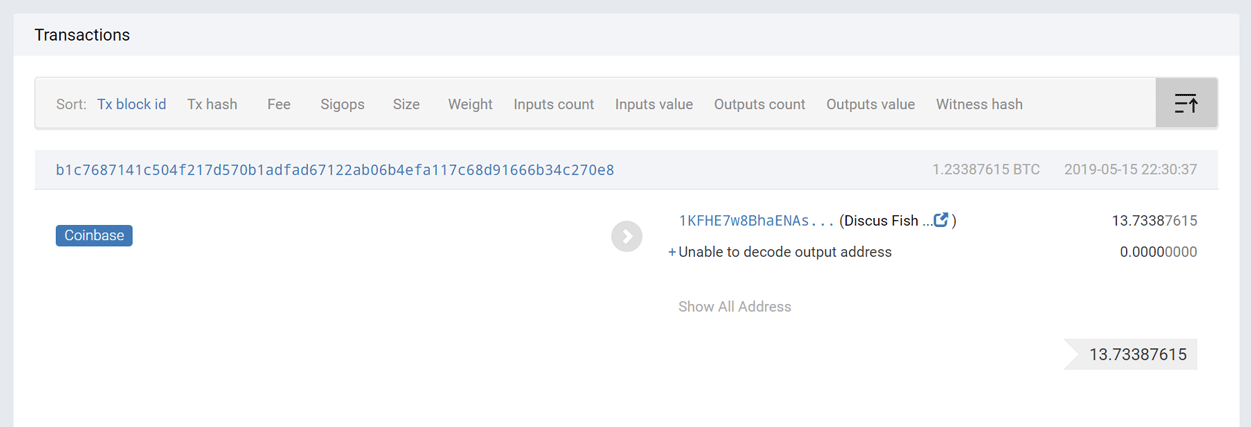
Task: Sort transactions by Tx hash
Action: coord(212,104)
